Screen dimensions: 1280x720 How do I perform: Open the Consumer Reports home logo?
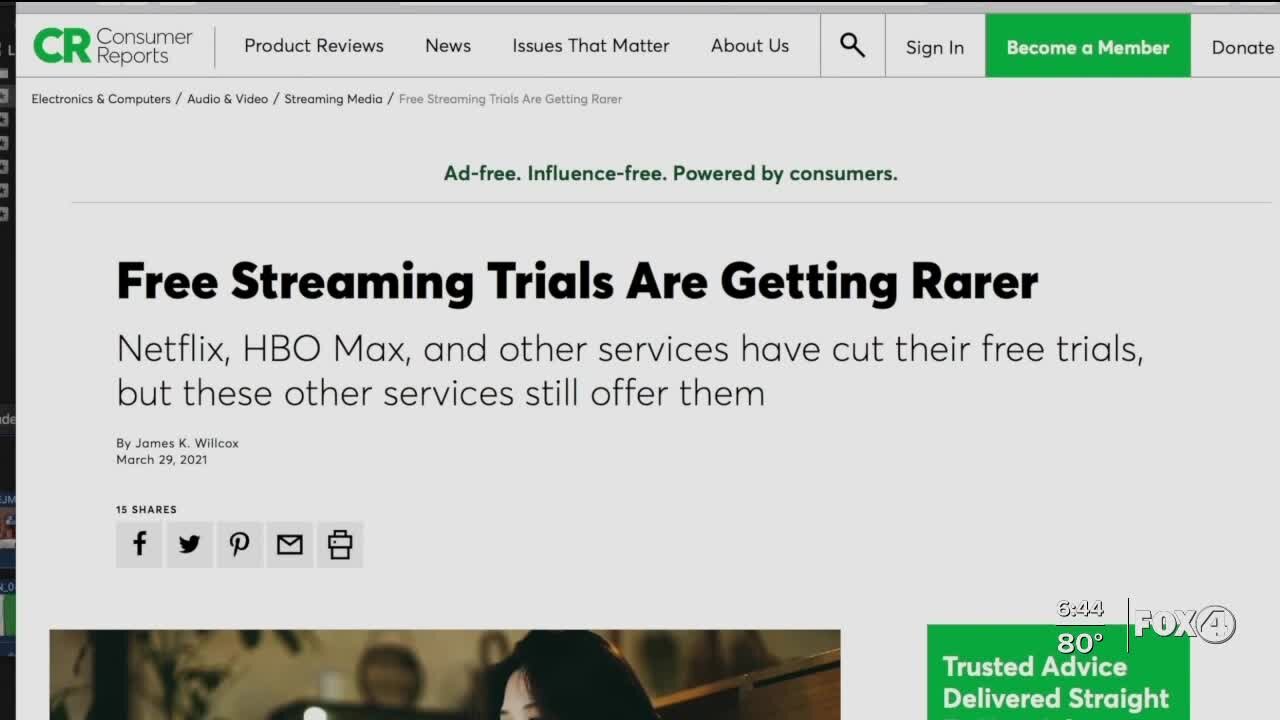(112, 46)
